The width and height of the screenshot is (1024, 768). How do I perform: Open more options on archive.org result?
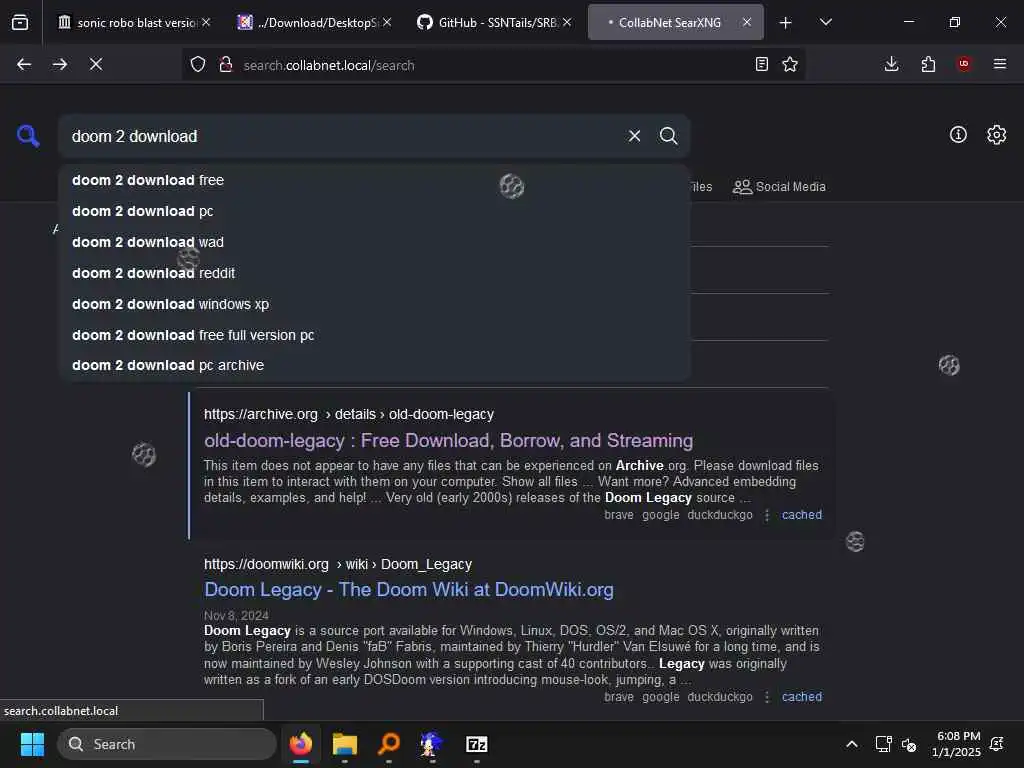[x=767, y=515]
